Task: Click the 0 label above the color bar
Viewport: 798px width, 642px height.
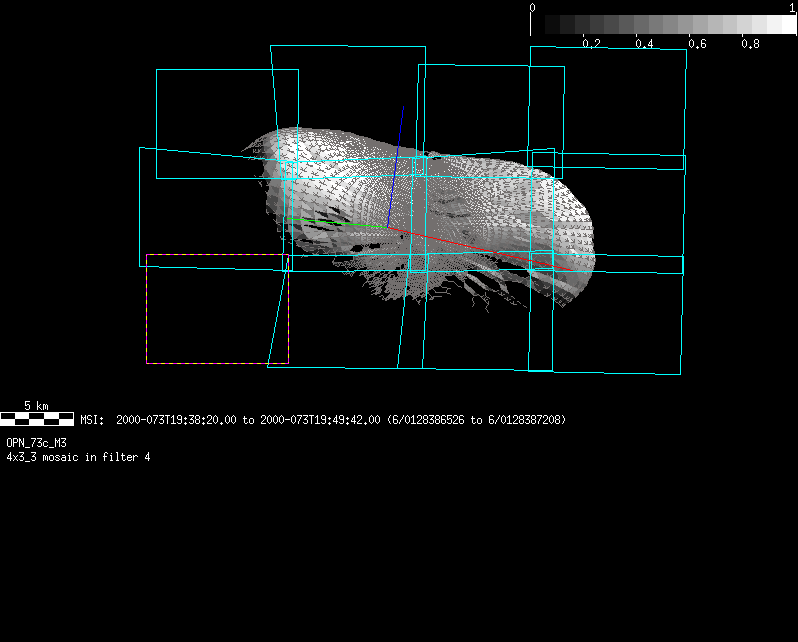Action: coord(532,8)
